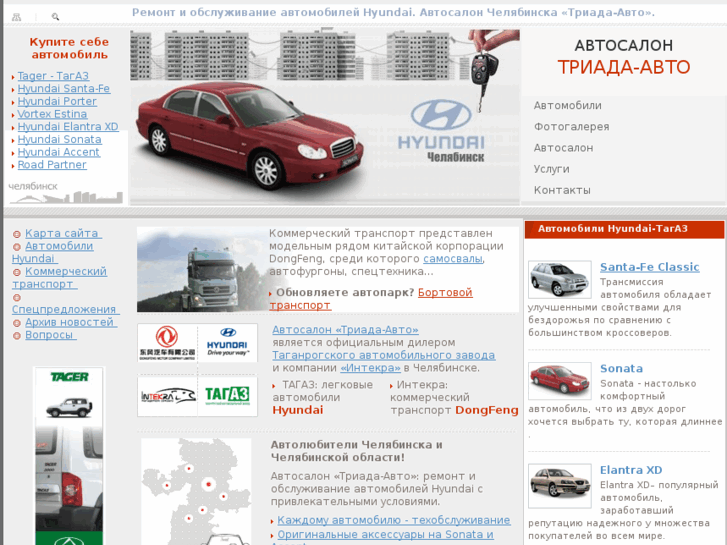Click the ТРИАДА-АВТО site title
The height and width of the screenshot is (545, 727).
[x=624, y=67]
